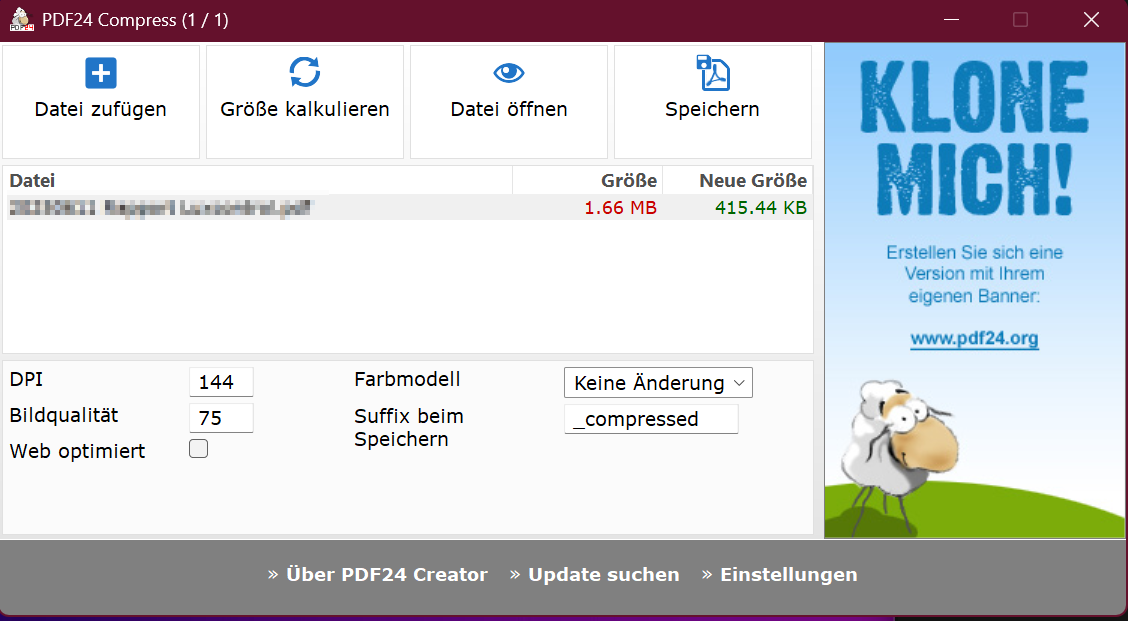Choose the 'Speichern' label

pos(712,109)
